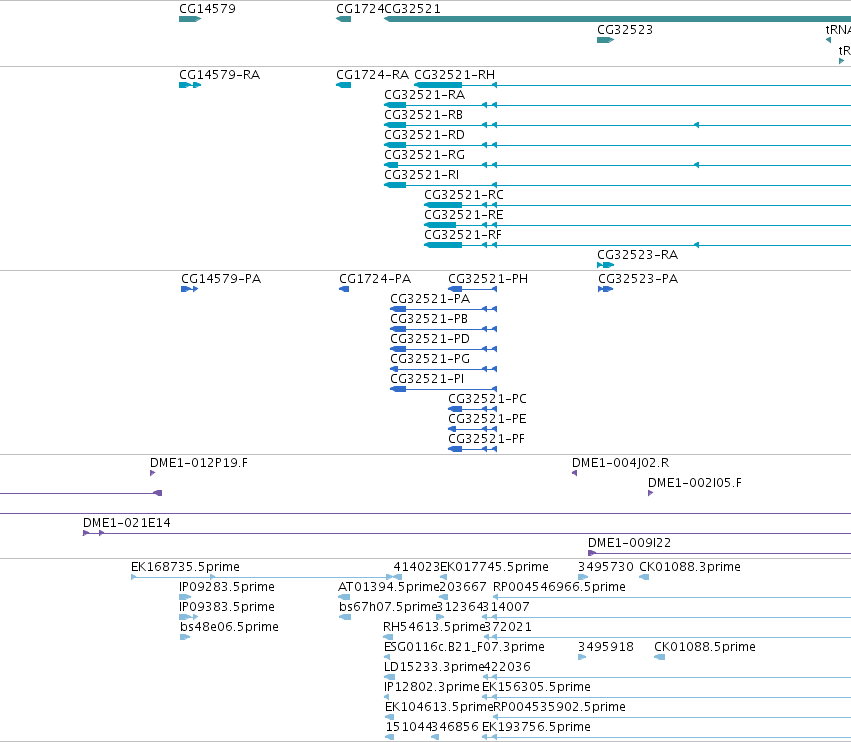Screen dimensions: 851x742
Task: Click protein CG32521-PA label
Action: click(x=430, y=299)
